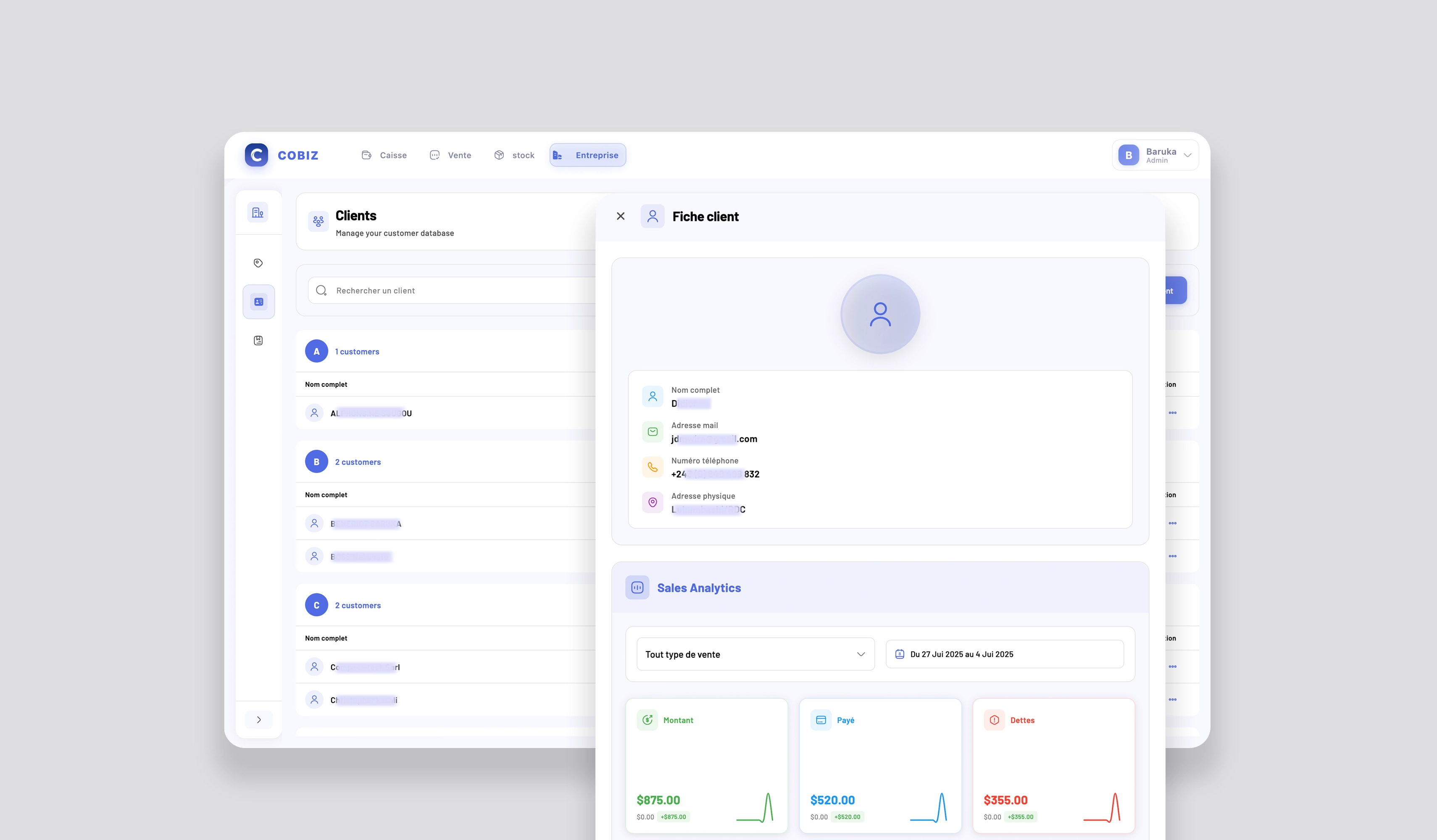Click the Baruka avatar letter B
Screen dimensions: 1437x840
1129,155
